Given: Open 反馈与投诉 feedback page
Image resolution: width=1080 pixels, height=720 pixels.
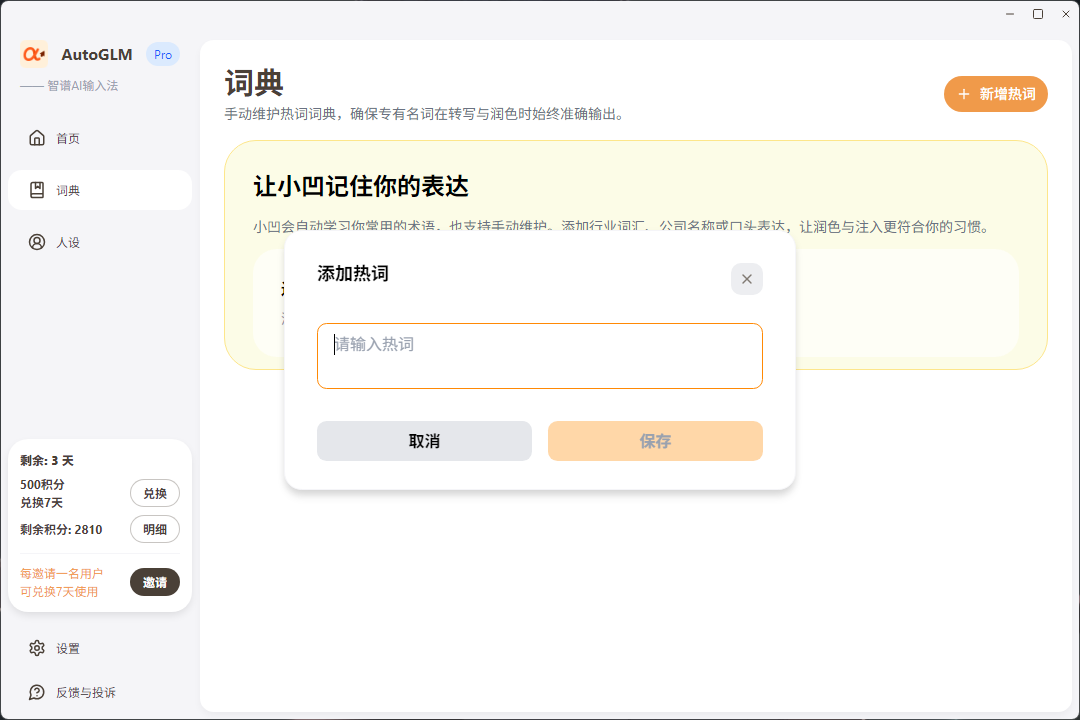Looking at the screenshot, I should tap(85, 692).
